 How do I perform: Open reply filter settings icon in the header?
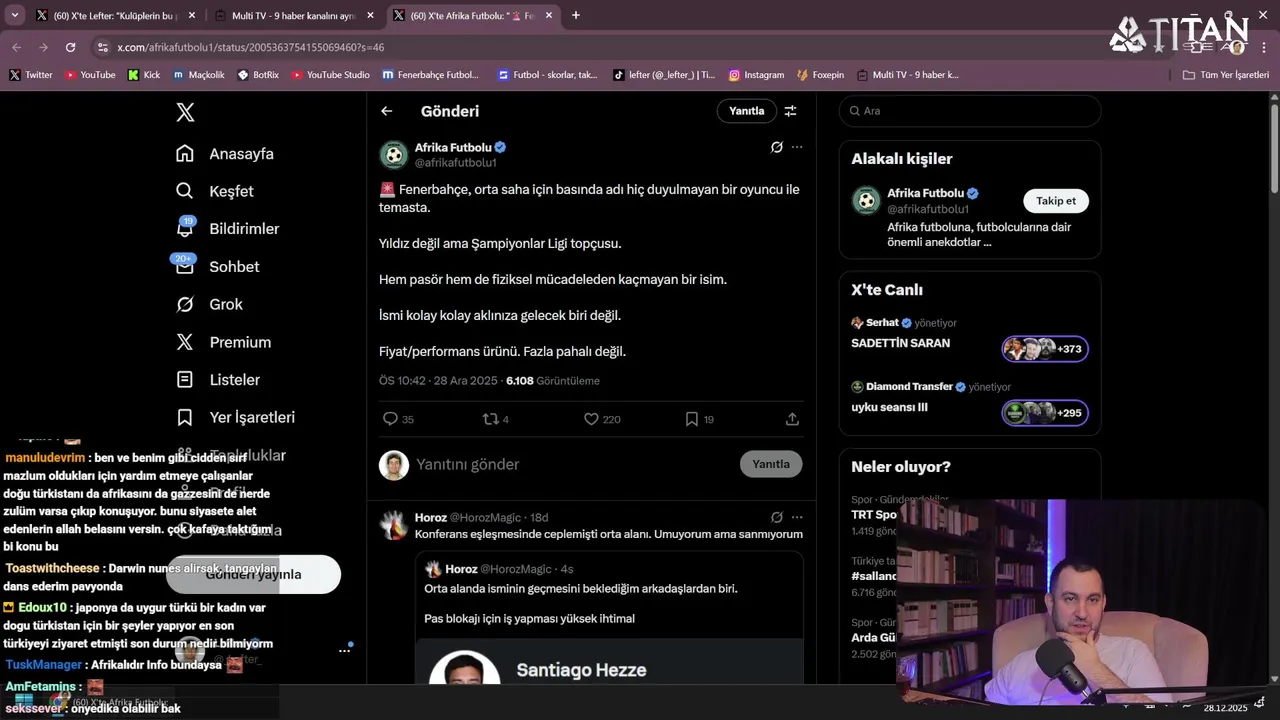(x=790, y=111)
